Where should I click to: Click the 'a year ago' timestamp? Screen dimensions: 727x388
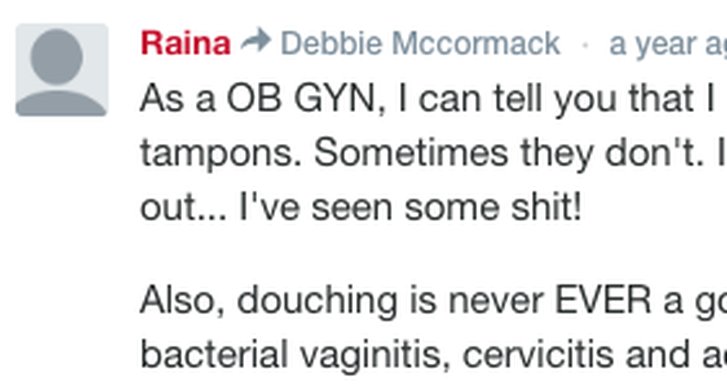668,45
